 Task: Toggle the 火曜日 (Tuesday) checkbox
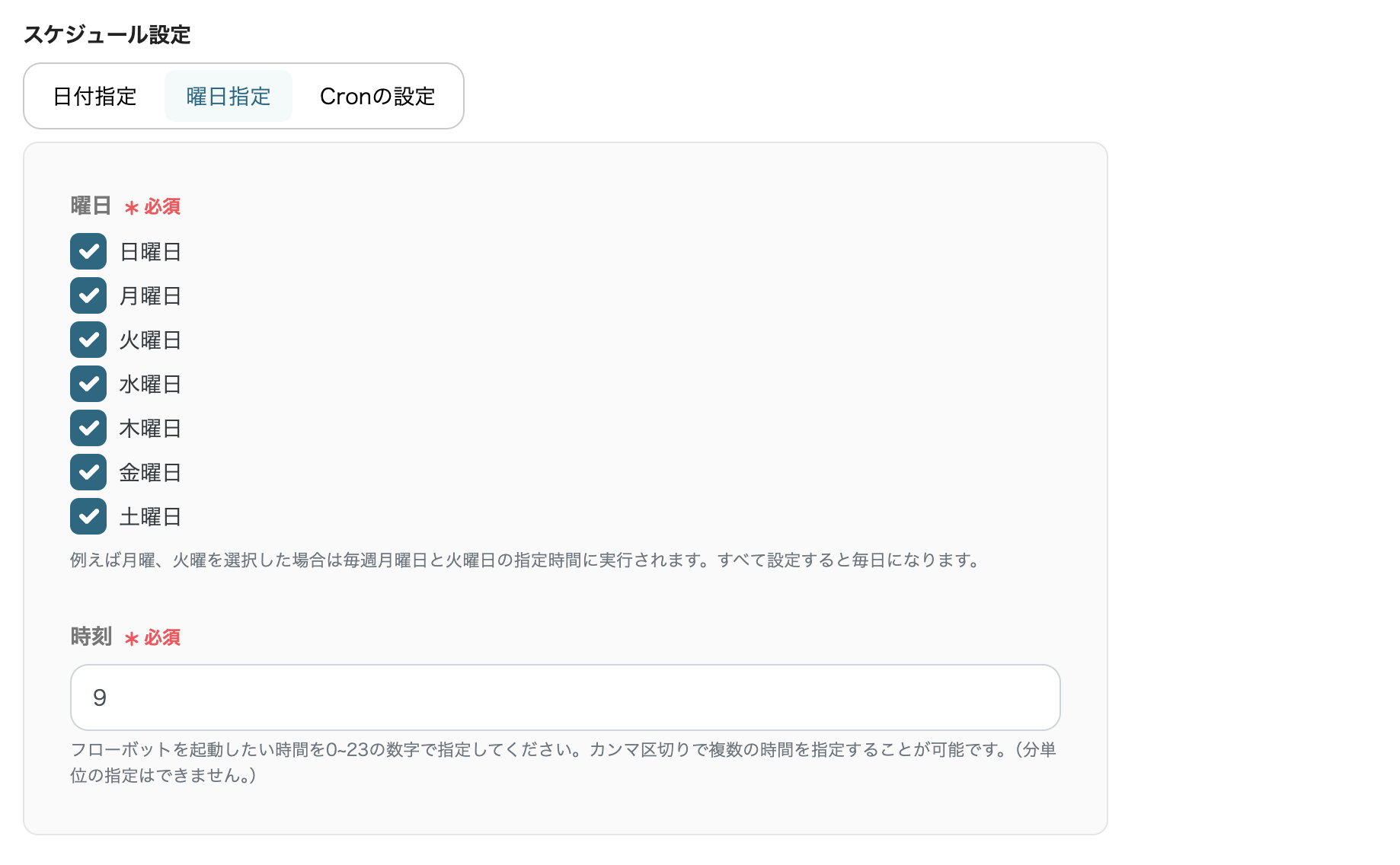[88, 340]
